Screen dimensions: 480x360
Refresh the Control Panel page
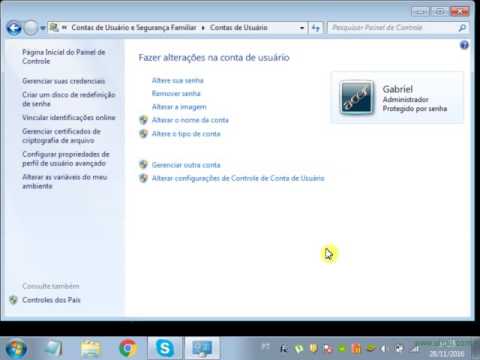(316, 28)
